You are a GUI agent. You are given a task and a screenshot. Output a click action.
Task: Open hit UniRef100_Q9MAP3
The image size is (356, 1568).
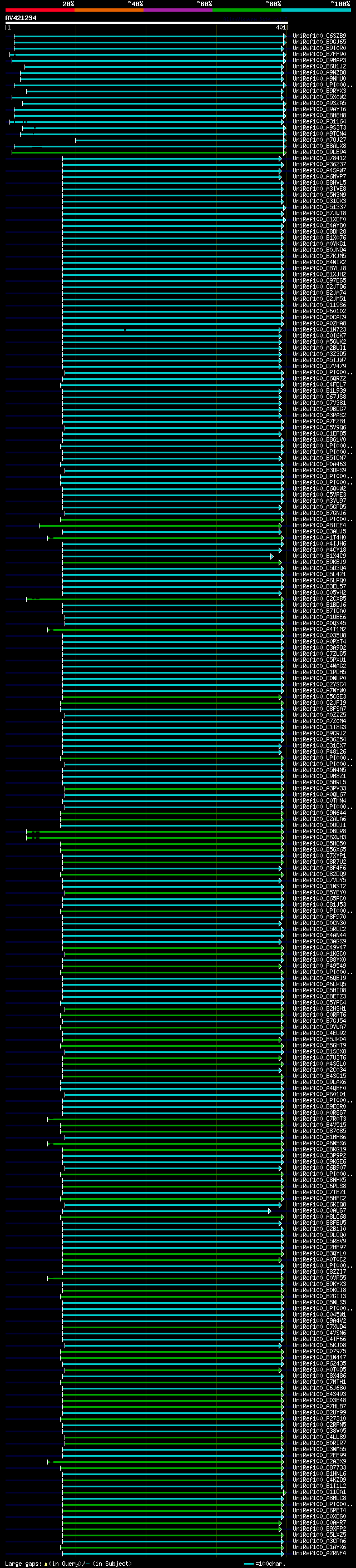click(319, 60)
